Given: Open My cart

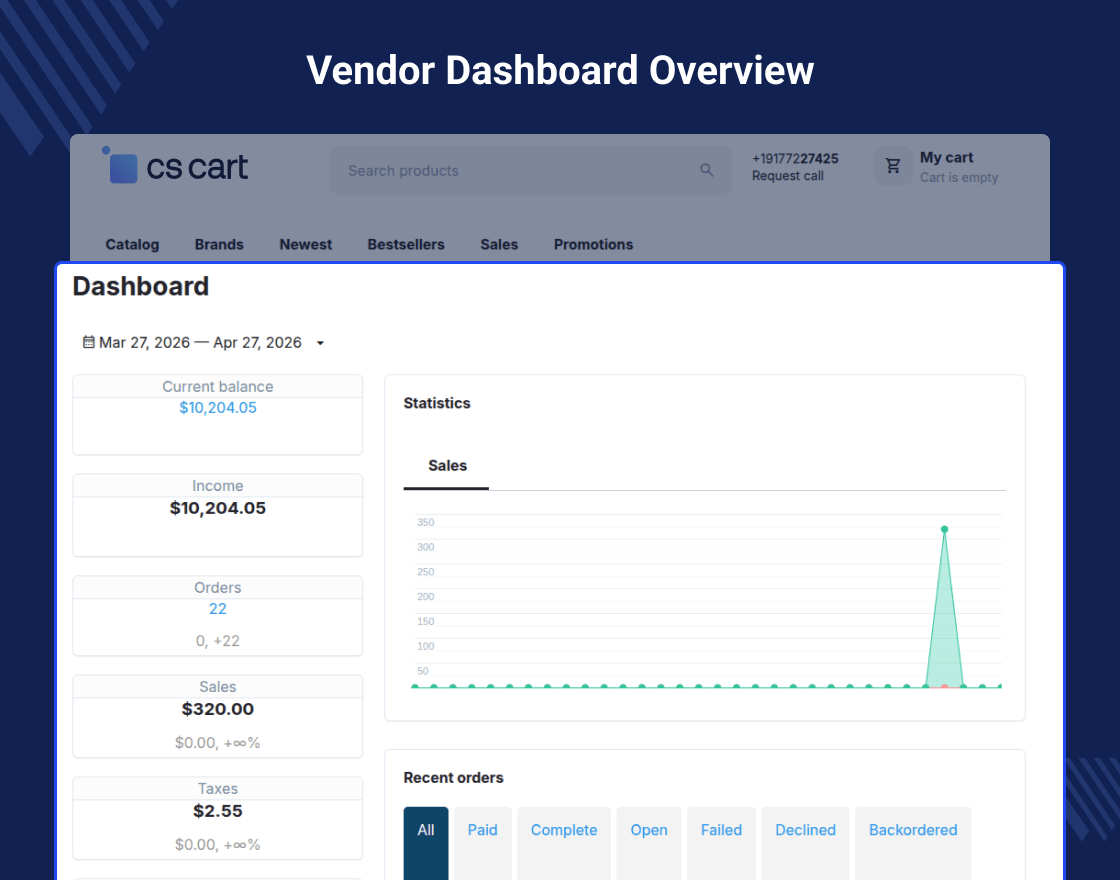Looking at the screenshot, I should point(946,157).
